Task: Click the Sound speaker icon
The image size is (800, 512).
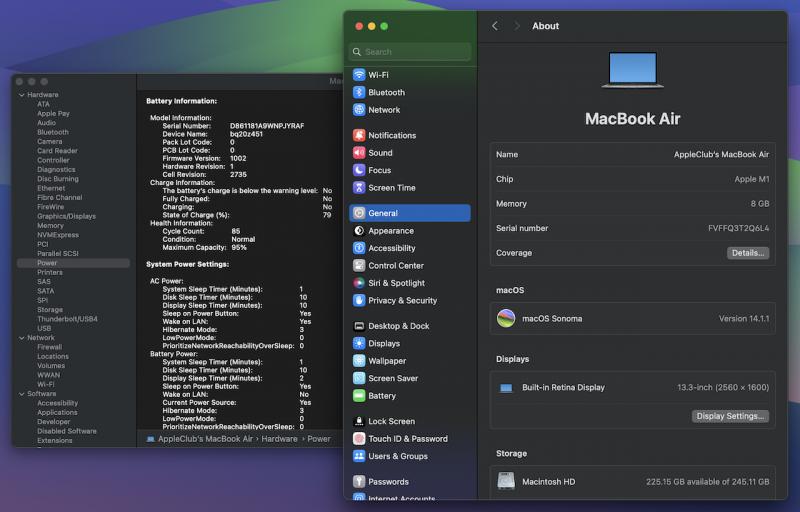Action: (359, 152)
